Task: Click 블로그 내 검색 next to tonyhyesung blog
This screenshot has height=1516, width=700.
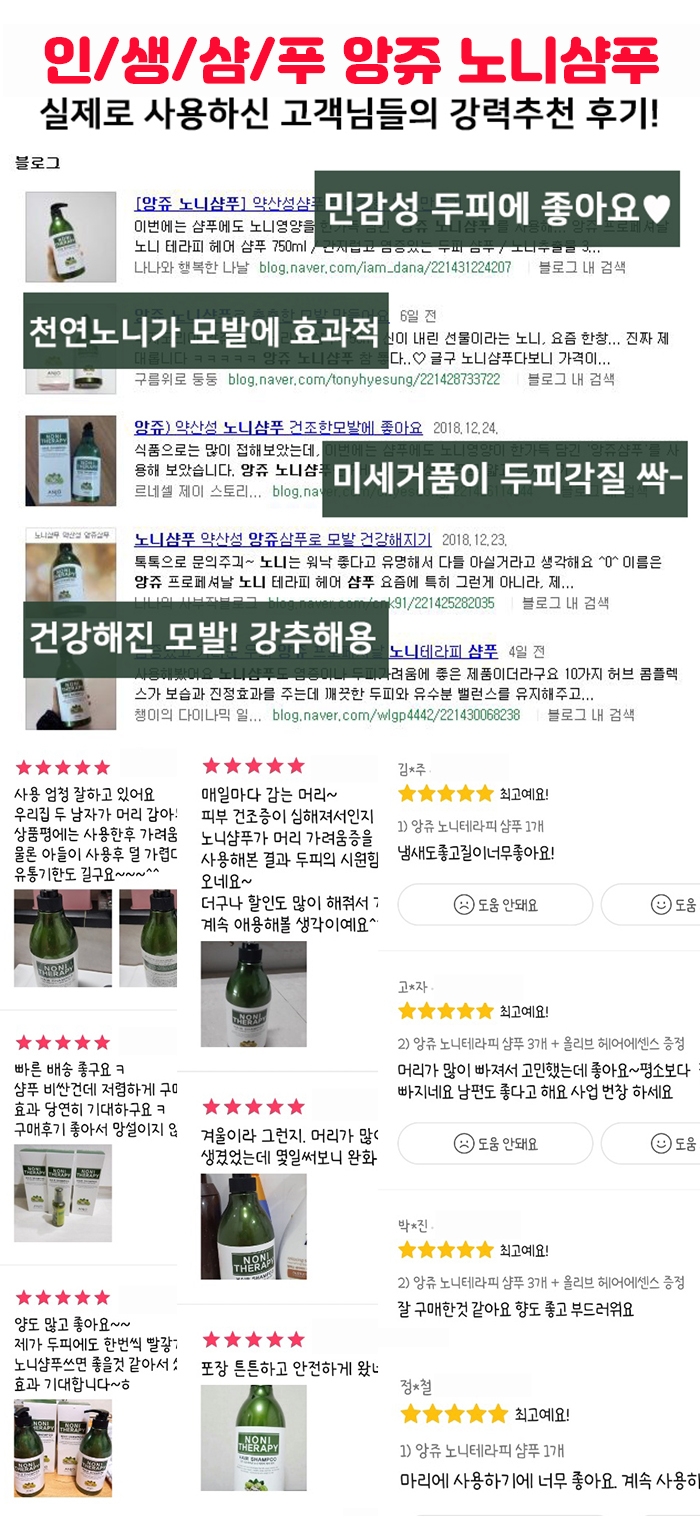Action: tap(571, 380)
